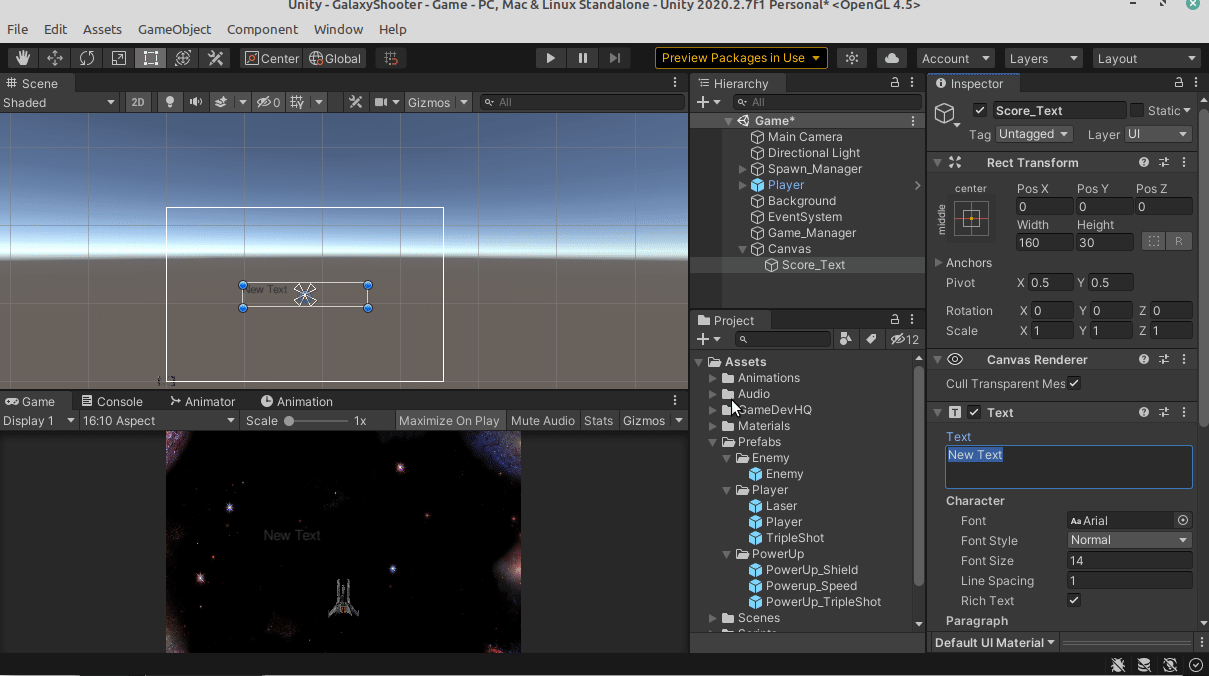Open the Layer dropdown showing UI
Image resolution: width=1209 pixels, height=676 pixels.
[1158, 134]
